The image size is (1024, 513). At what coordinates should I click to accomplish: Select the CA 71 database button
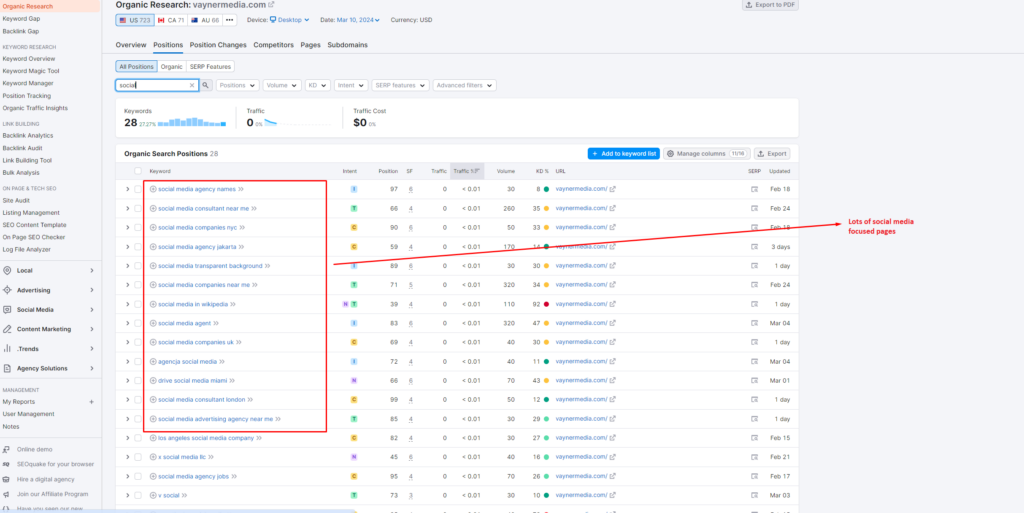click(x=172, y=20)
